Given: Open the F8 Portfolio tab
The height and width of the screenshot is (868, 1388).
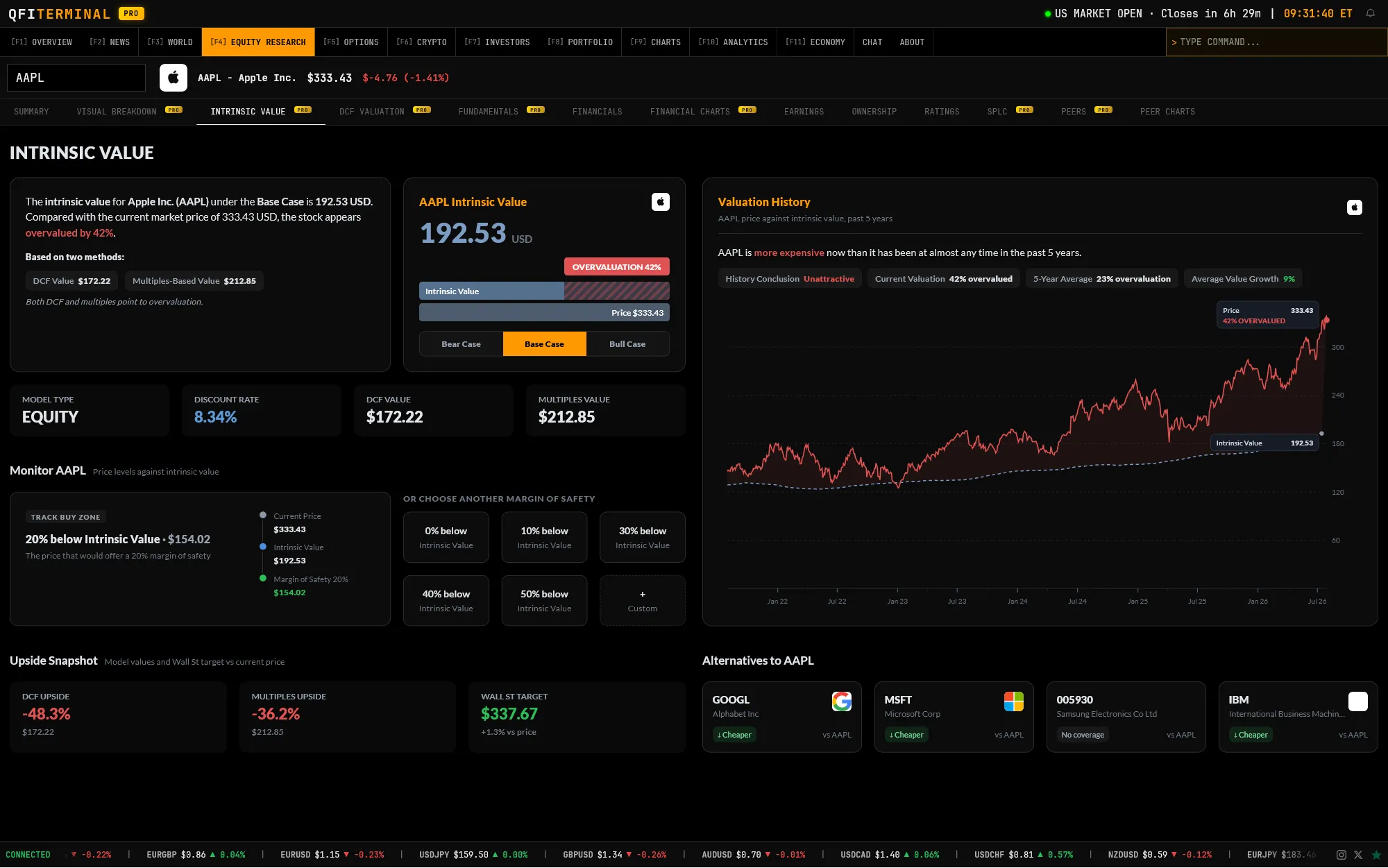Looking at the screenshot, I should pos(580,42).
